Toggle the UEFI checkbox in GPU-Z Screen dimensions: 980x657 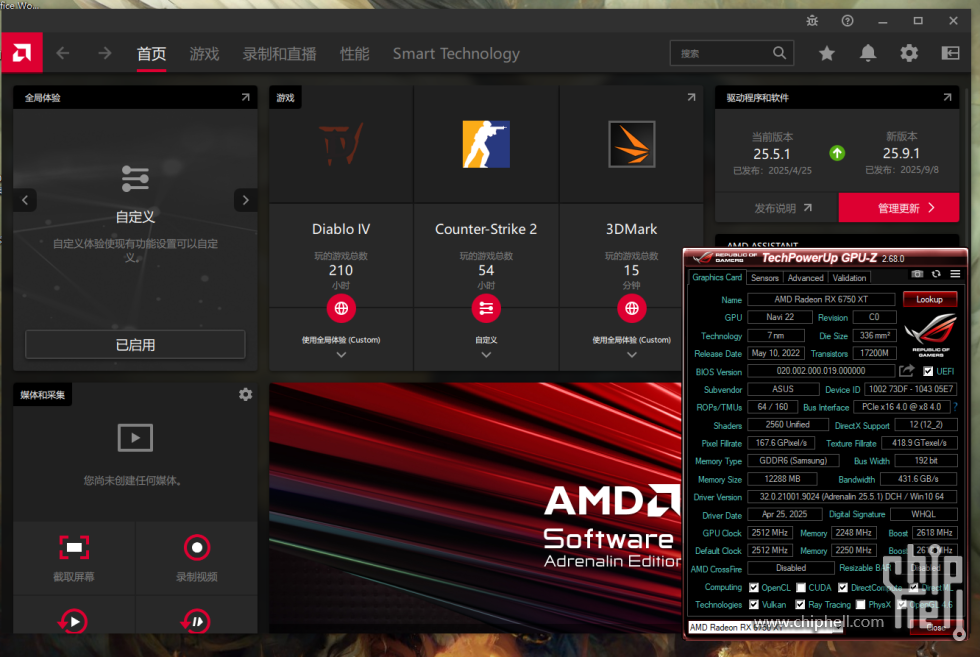[x=928, y=371]
